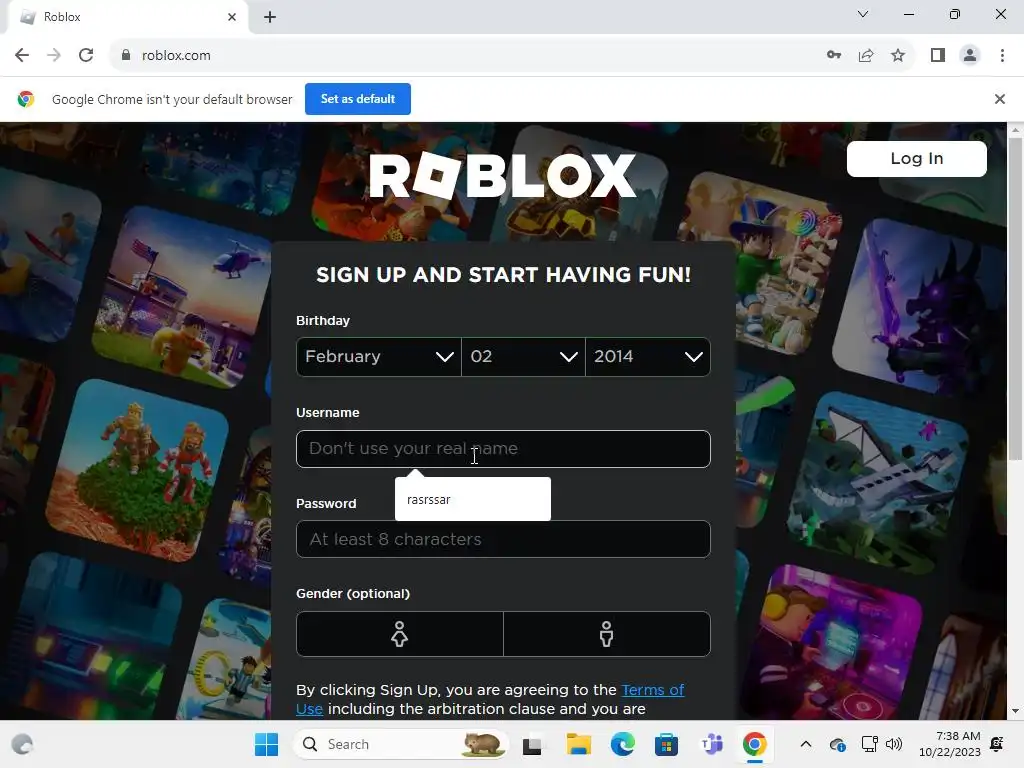This screenshot has width=1024, height=768.
Task: Choose autofill suggestion rasrssar
Action: [473, 500]
